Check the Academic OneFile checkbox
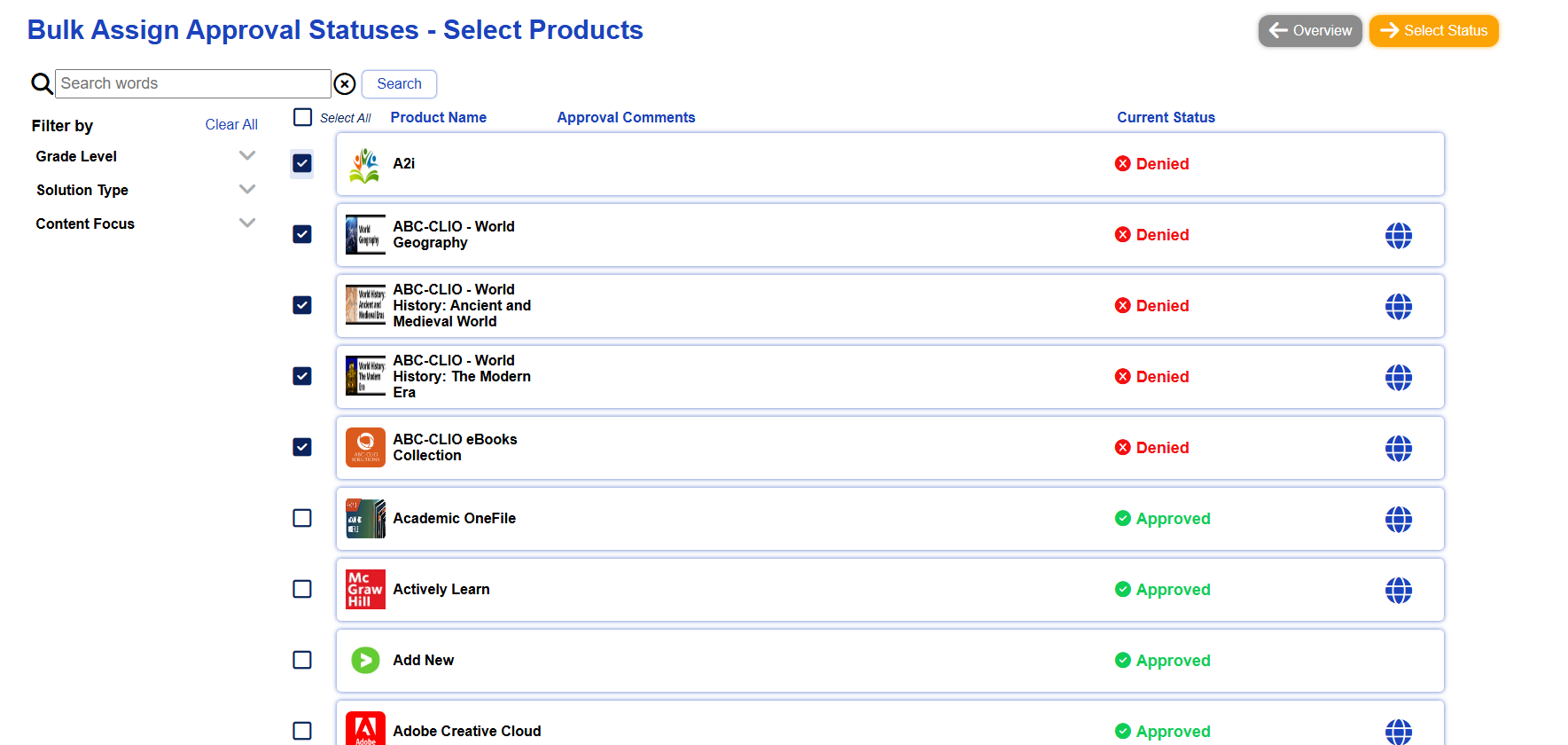Viewport: 1568px width, 745px height. 302,518
